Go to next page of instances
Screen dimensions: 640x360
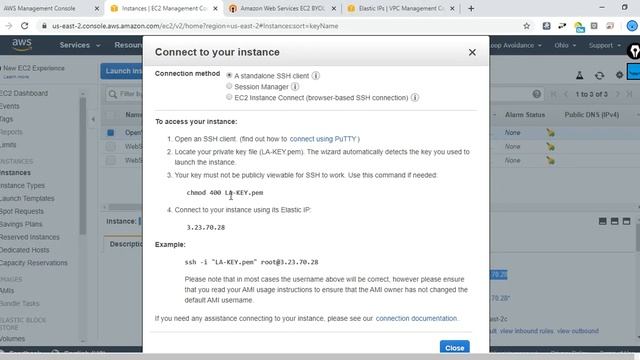pyautogui.click(x=617, y=94)
